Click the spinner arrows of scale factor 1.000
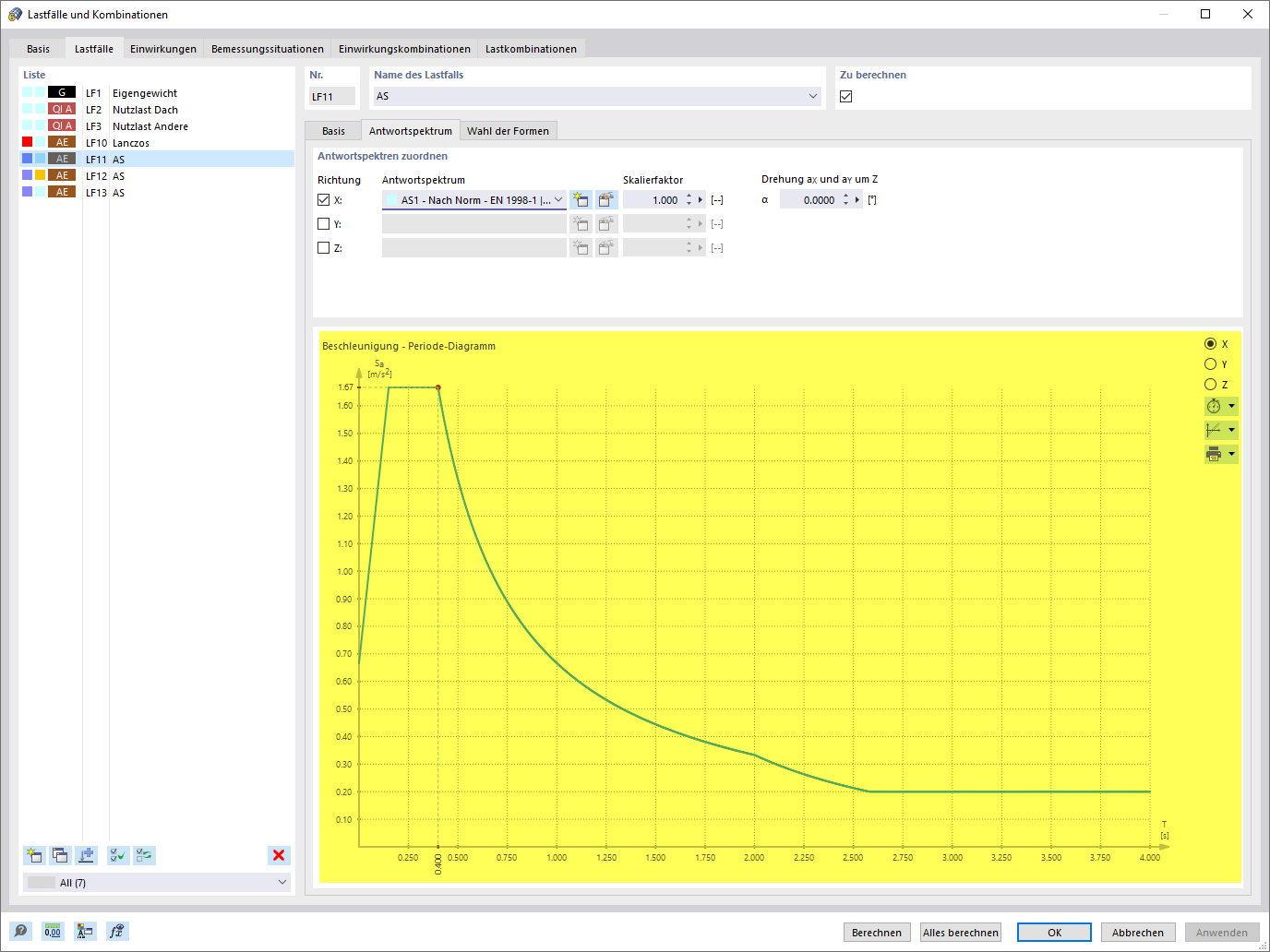The image size is (1270, 952). coord(689,200)
